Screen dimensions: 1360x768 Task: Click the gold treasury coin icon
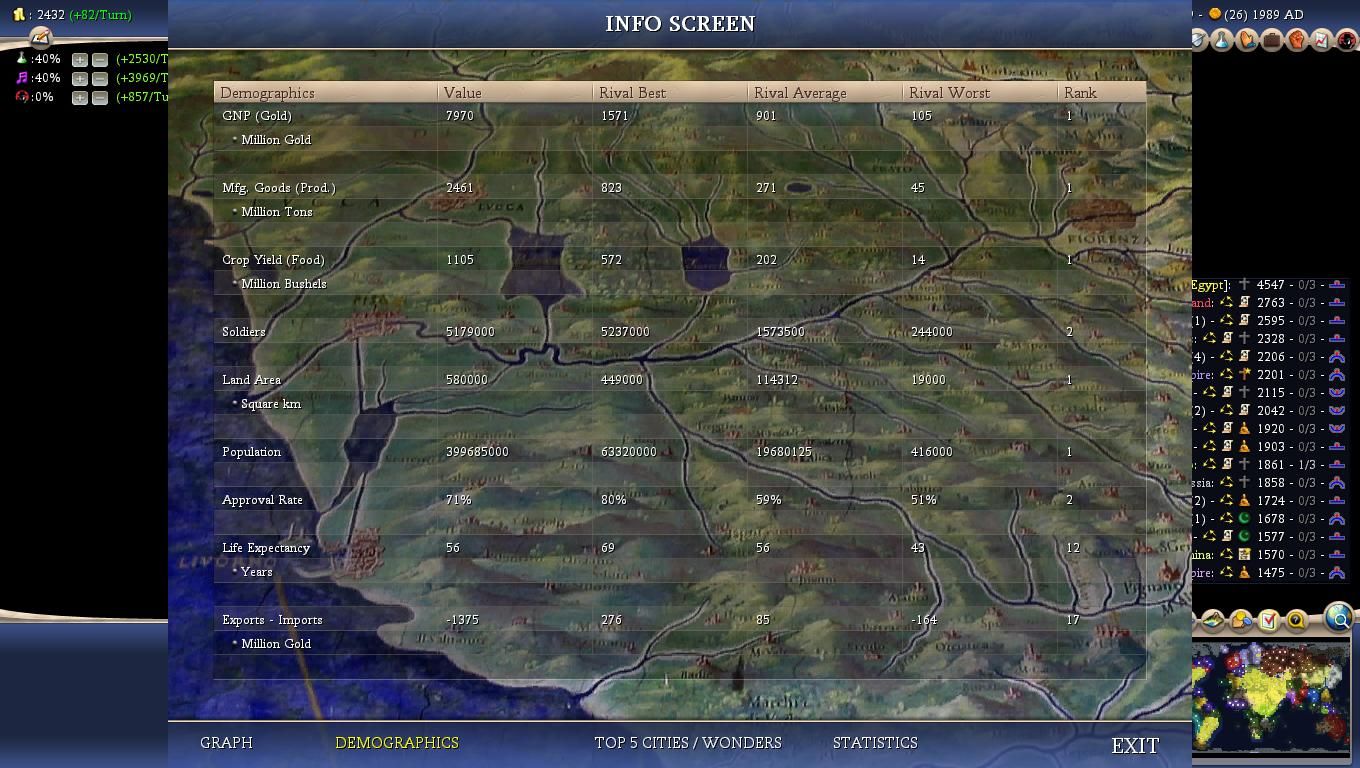tap(19, 14)
